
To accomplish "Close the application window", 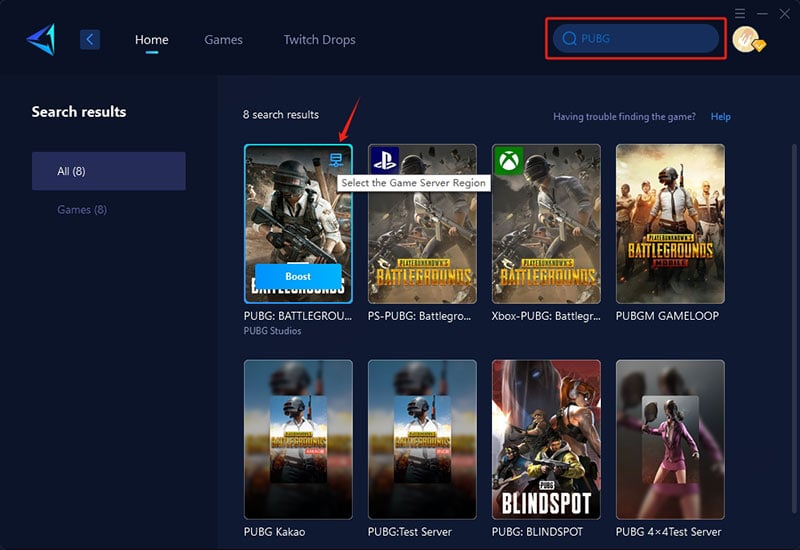I will tap(785, 14).
